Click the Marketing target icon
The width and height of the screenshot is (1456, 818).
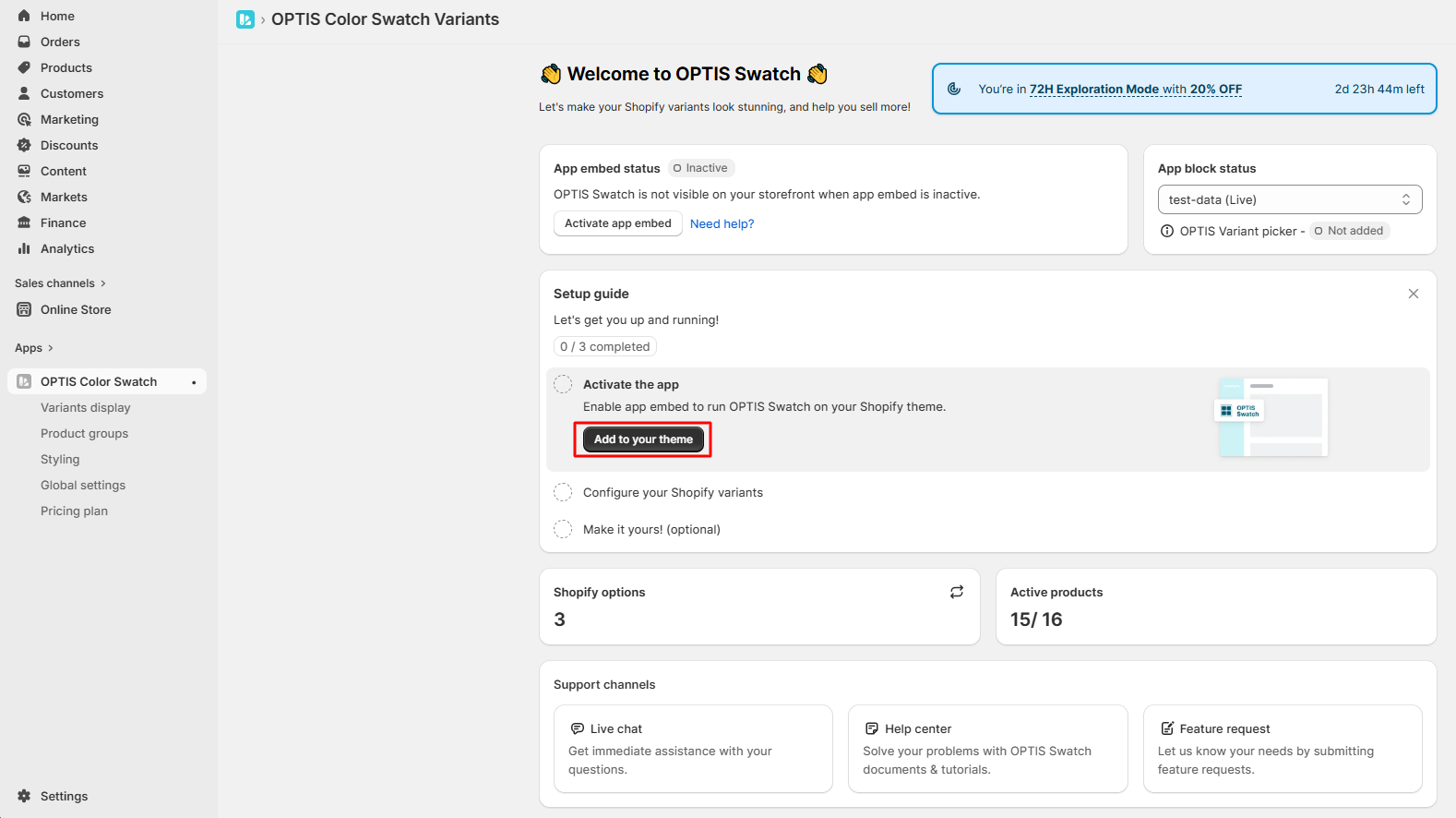pyautogui.click(x=24, y=119)
